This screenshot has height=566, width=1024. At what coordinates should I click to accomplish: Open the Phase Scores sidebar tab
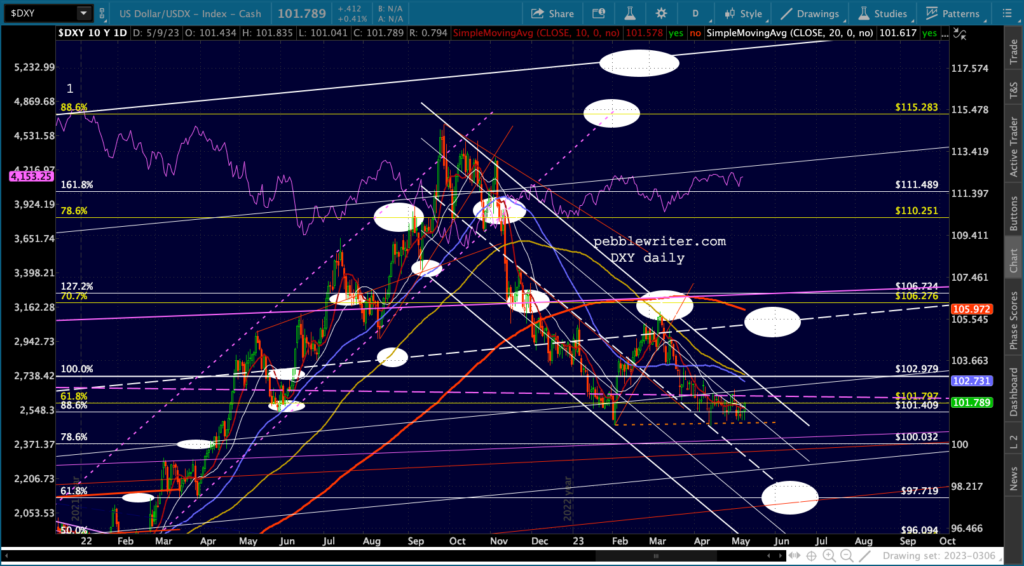(x=1014, y=320)
